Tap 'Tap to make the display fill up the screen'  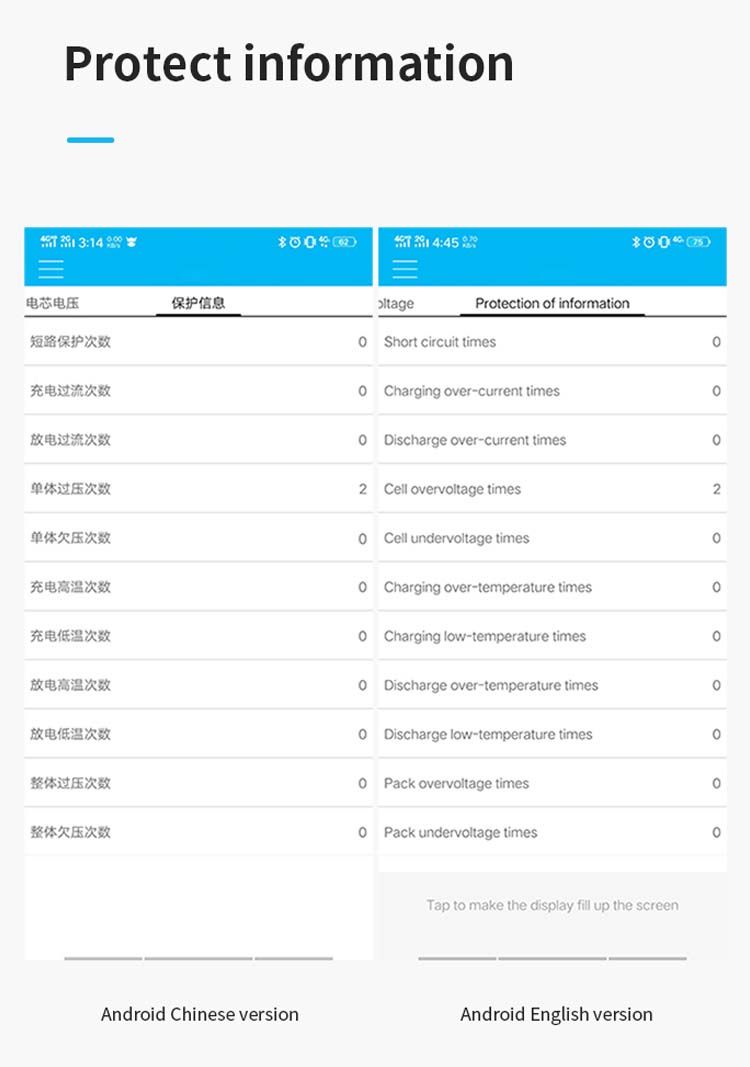[552, 905]
